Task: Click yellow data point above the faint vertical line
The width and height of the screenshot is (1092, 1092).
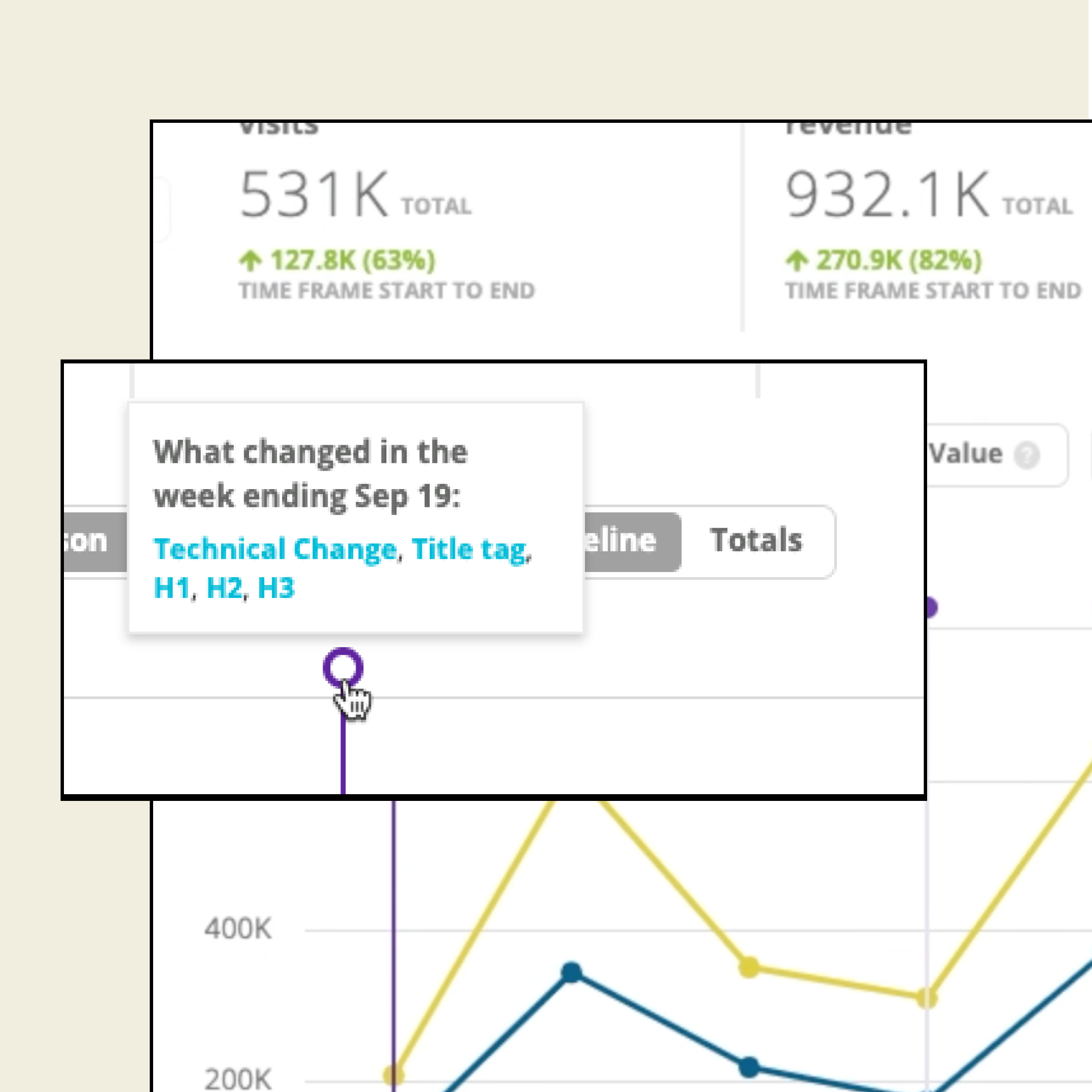Action: pos(927,998)
